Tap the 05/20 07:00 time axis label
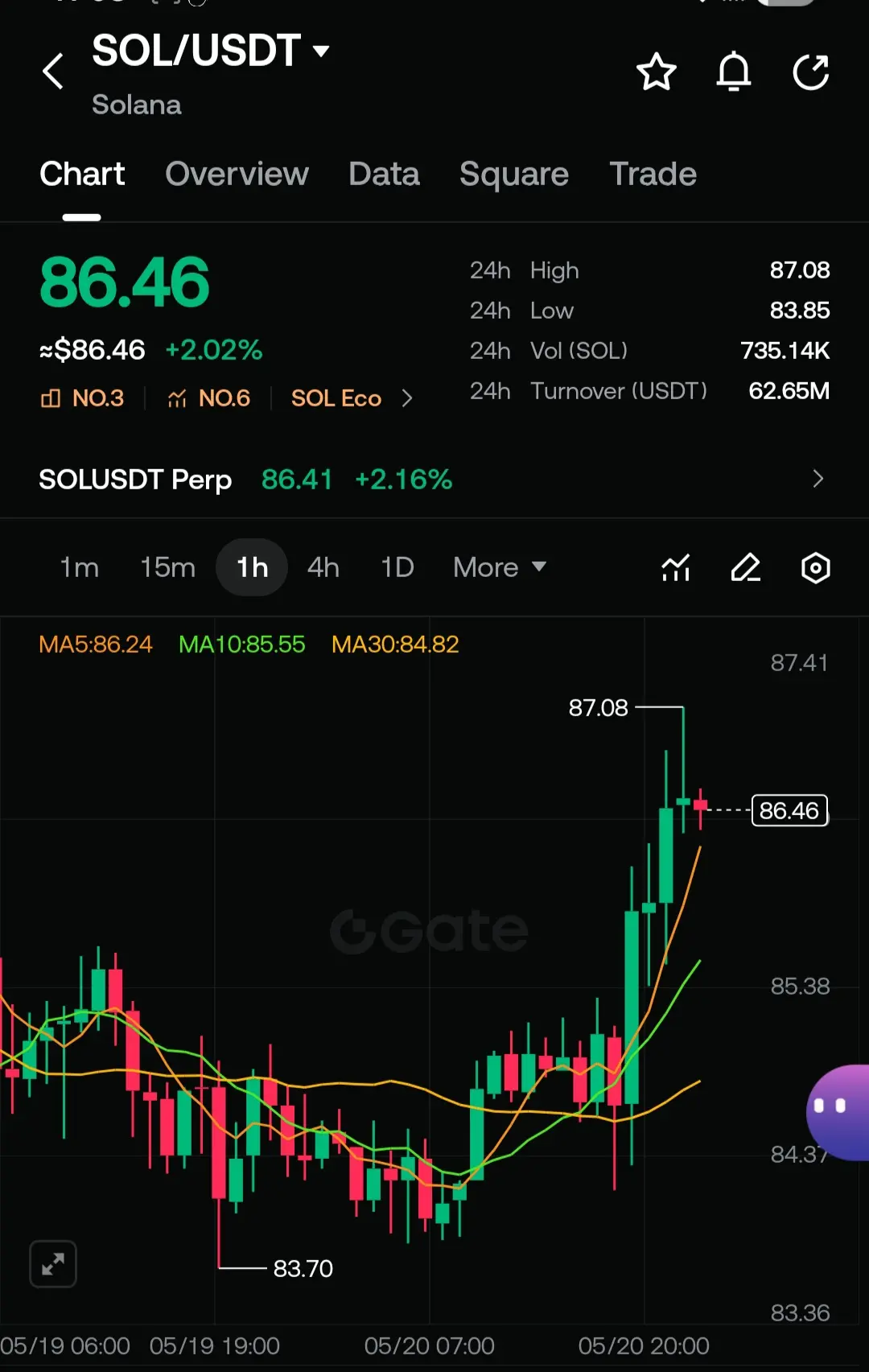This screenshot has width=869, height=1372. click(x=429, y=1345)
